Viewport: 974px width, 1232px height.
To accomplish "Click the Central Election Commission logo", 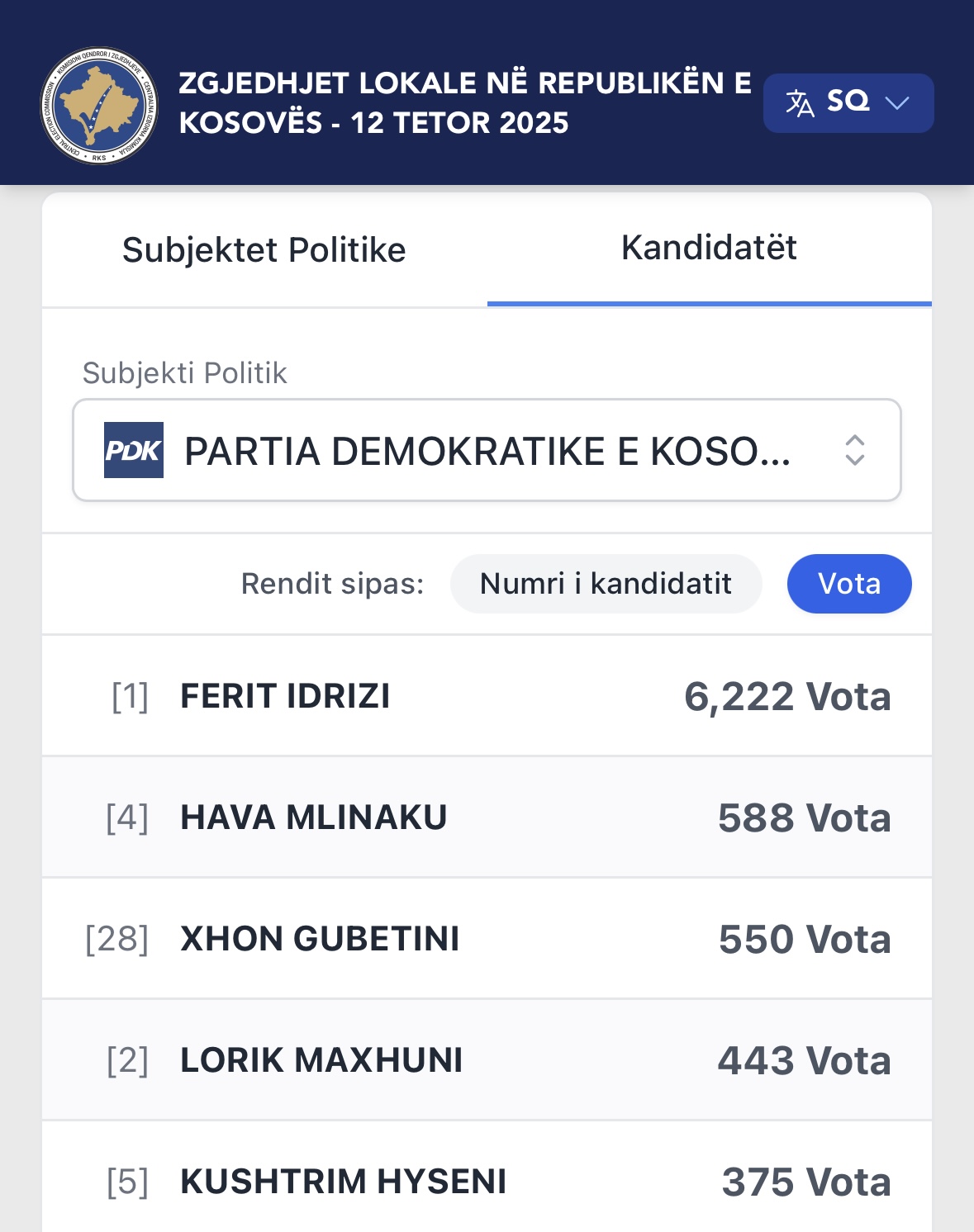I will pos(99,105).
